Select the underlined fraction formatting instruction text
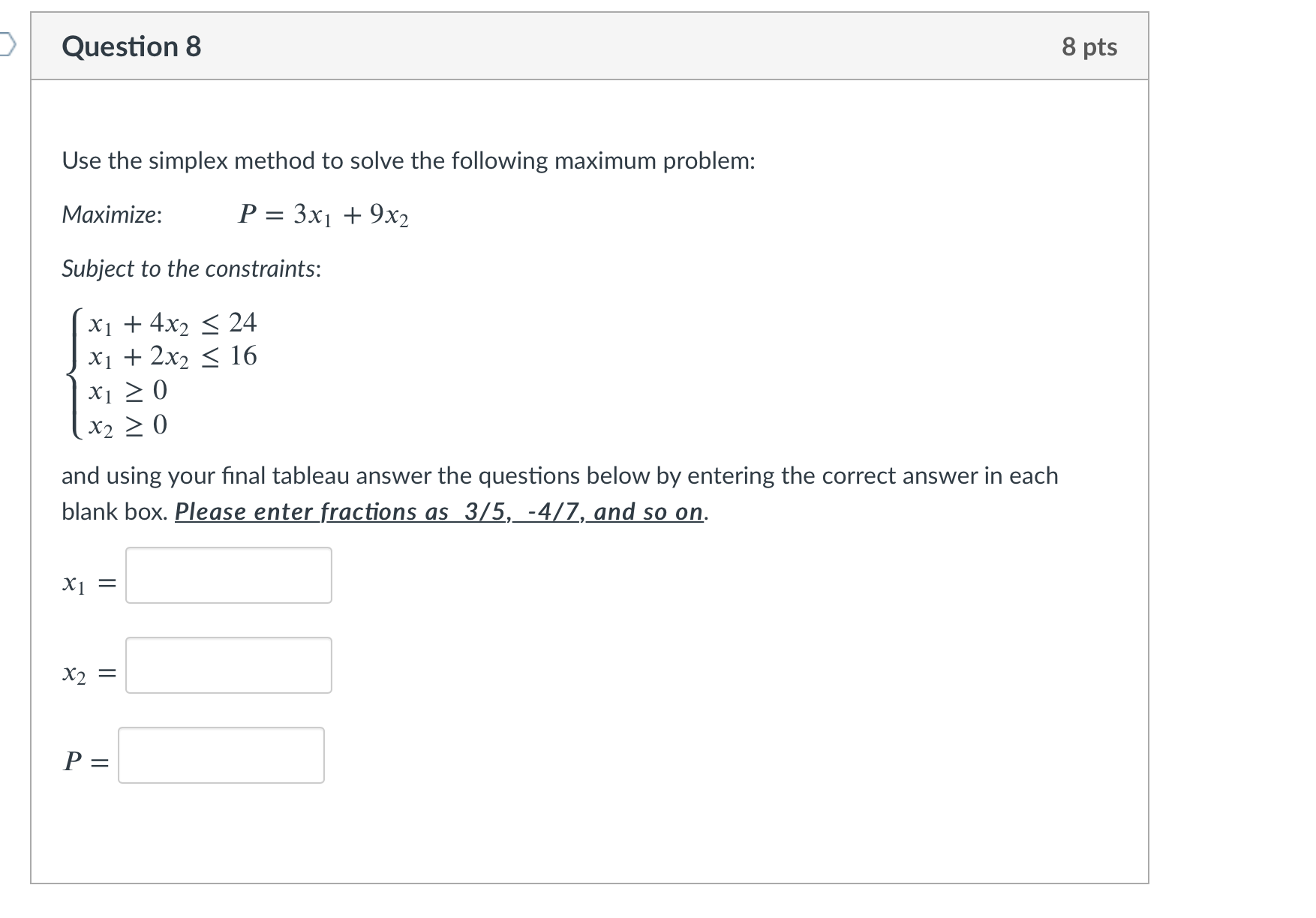 439,511
